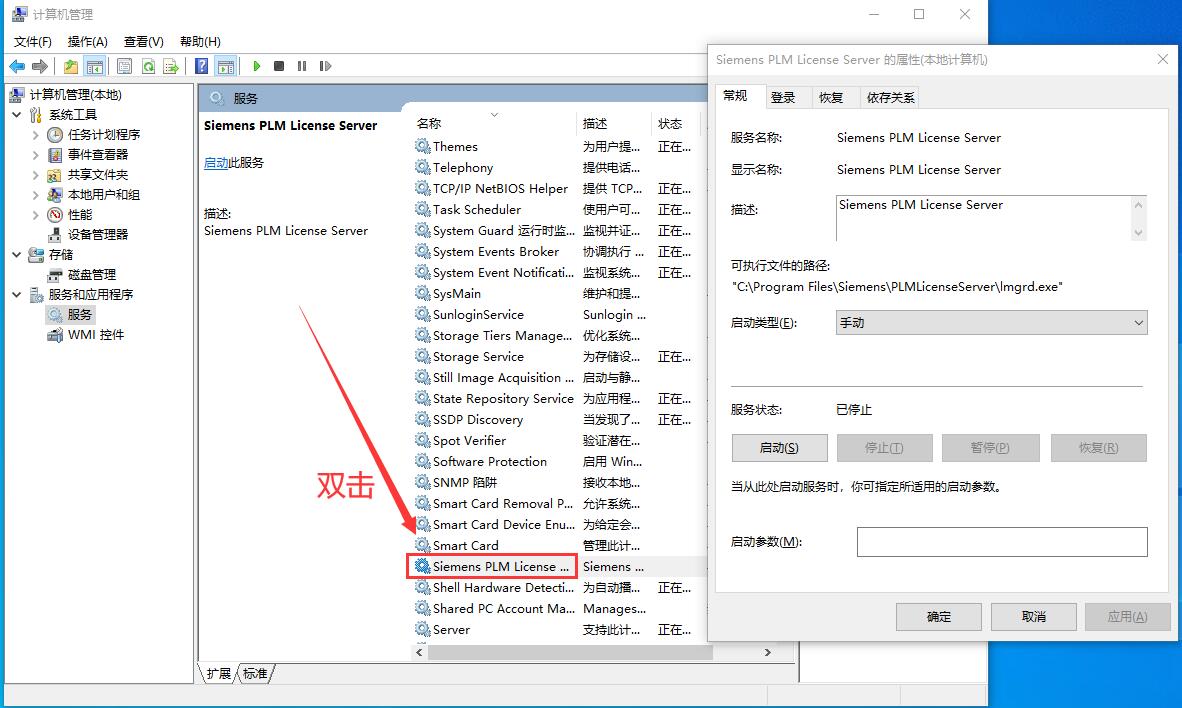Click the green Start Service toolbar icon
Viewport: 1182px width, 708px height.
tap(257, 66)
